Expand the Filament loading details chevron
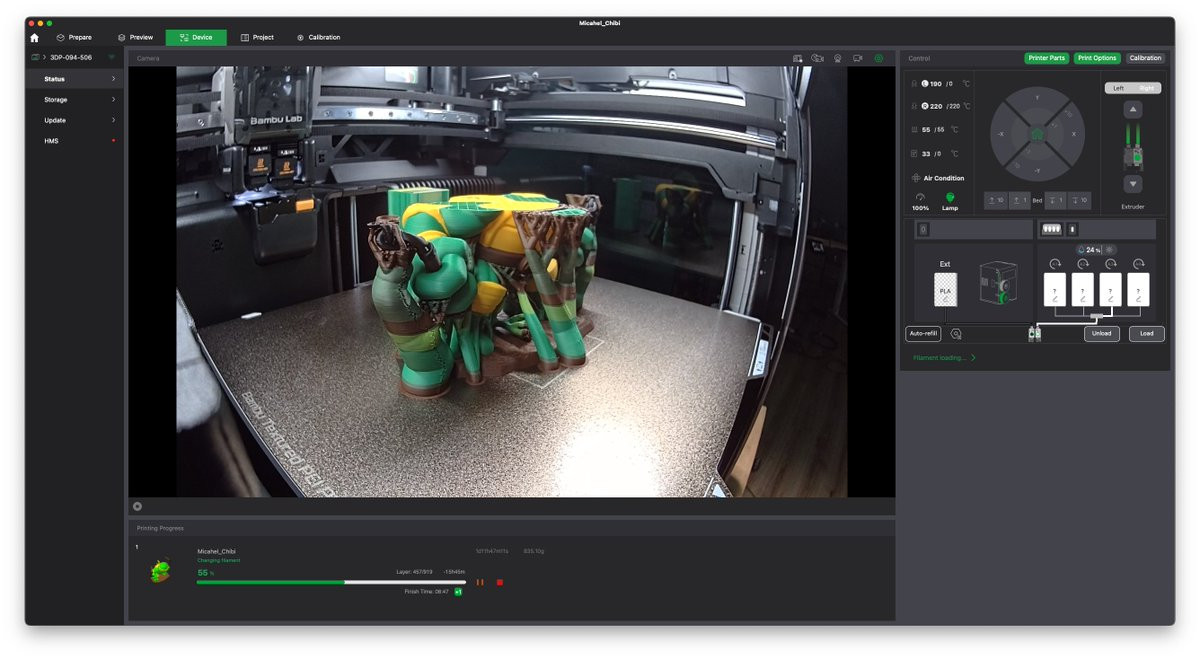The width and height of the screenshot is (1200, 659). click(x=973, y=357)
